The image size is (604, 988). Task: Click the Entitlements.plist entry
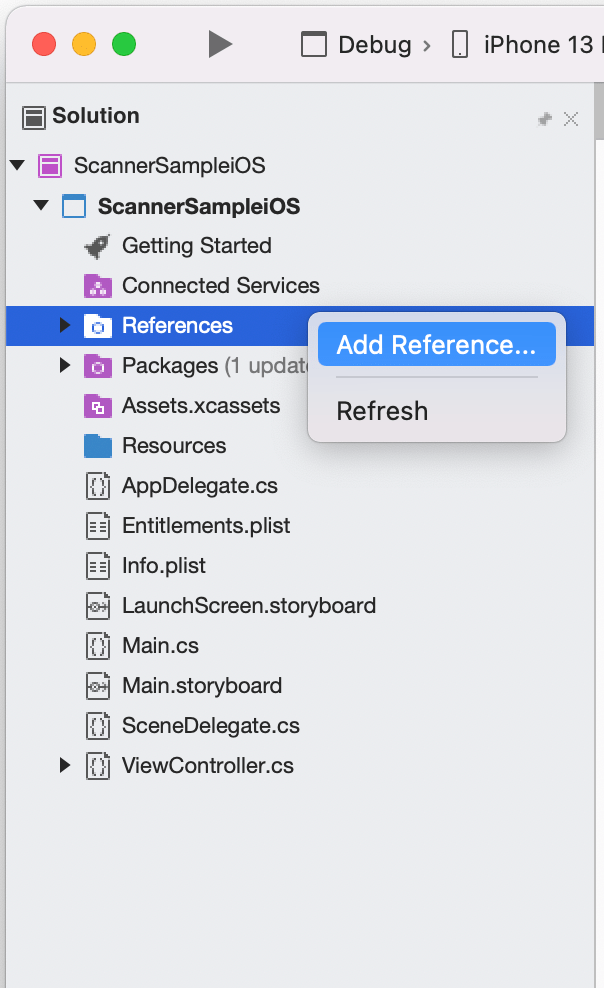[205, 526]
